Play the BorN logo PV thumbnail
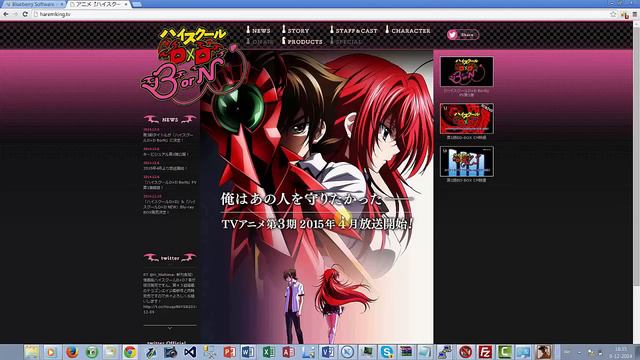The height and width of the screenshot is (360, 640). (467, 71)
